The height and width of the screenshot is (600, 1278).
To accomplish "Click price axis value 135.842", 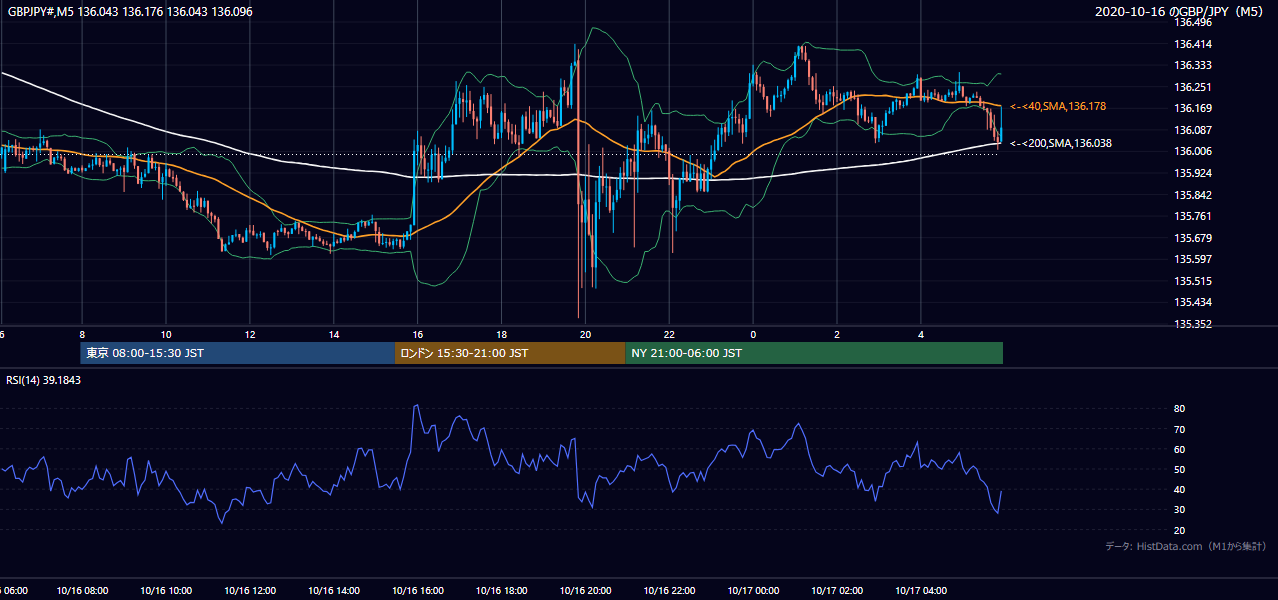I will [x=1193, y=195].
